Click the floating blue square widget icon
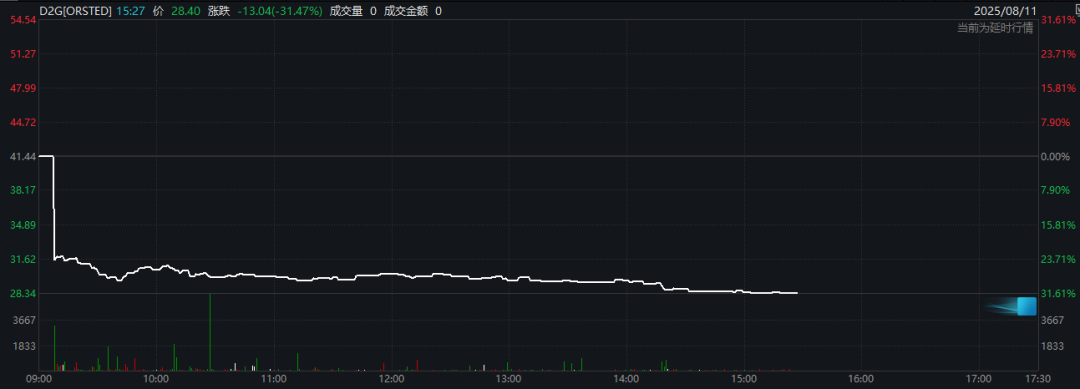1080x389 pixels. [1027, 306]
